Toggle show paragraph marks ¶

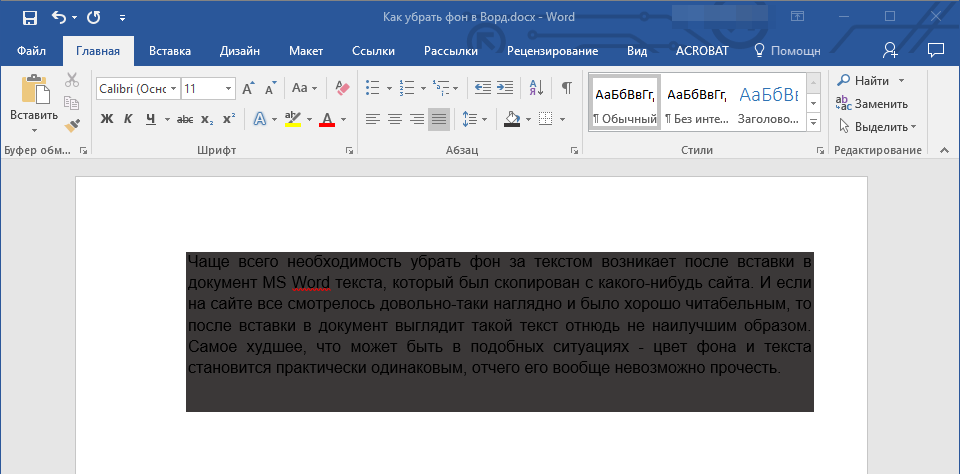point(566,88)
